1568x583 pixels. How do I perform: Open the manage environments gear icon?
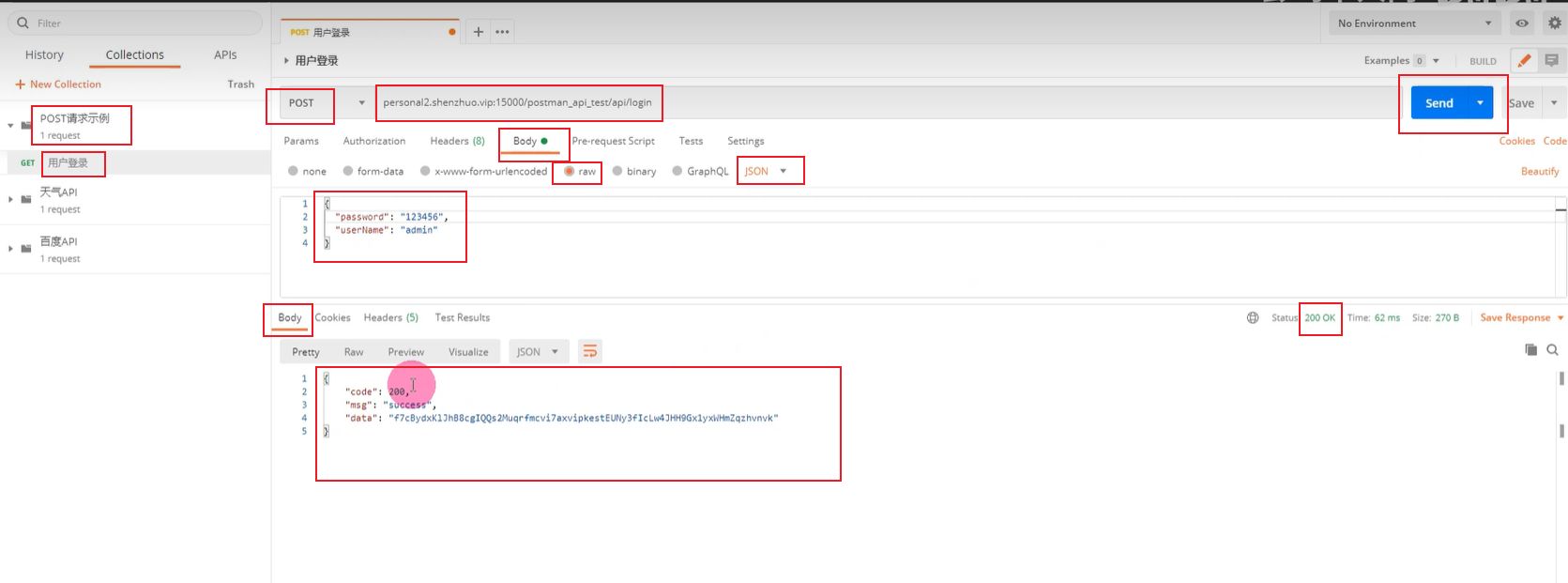coord(1554,23)
